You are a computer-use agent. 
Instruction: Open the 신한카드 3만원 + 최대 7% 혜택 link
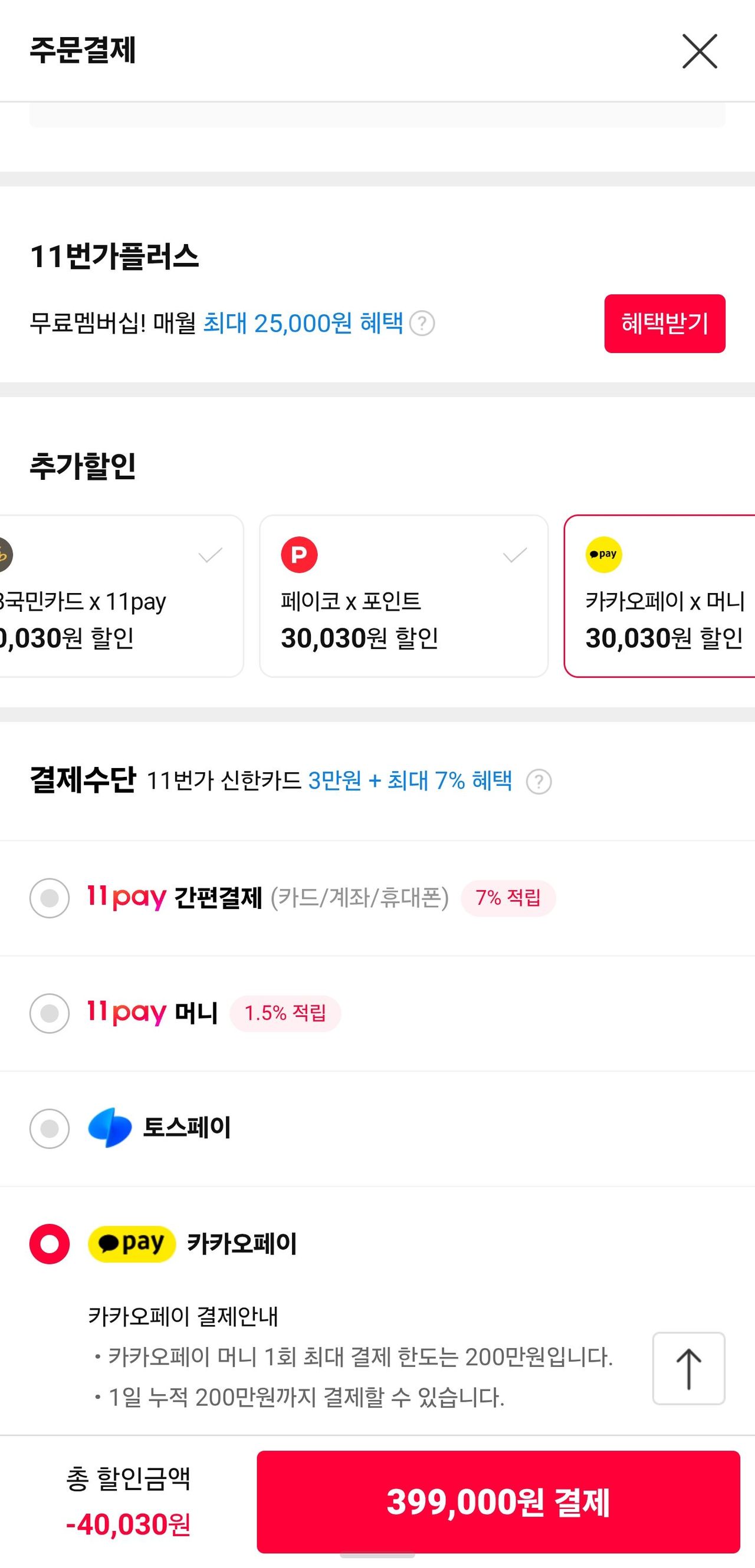pyautogui.click(x=410, y=780)
